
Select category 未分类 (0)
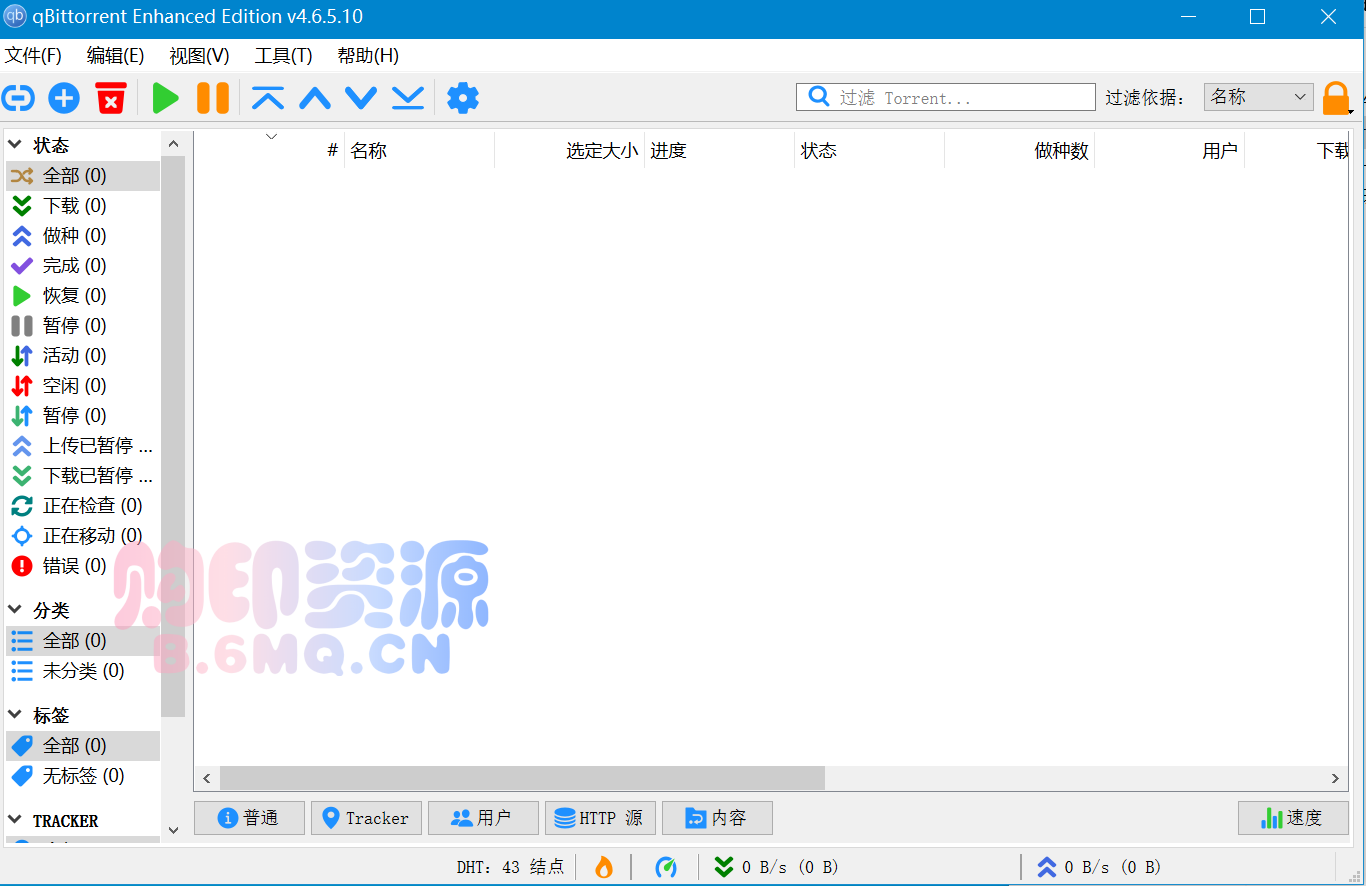coord(83,671)
